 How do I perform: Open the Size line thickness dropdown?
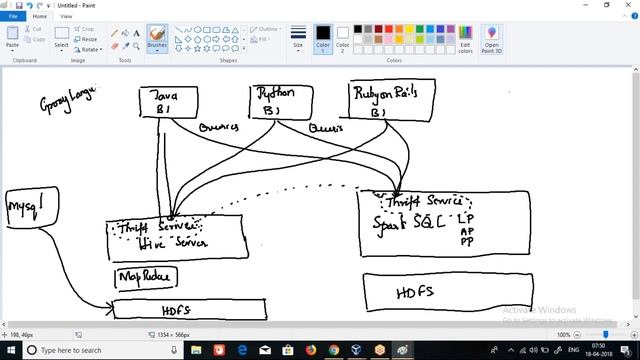(298, 39)
